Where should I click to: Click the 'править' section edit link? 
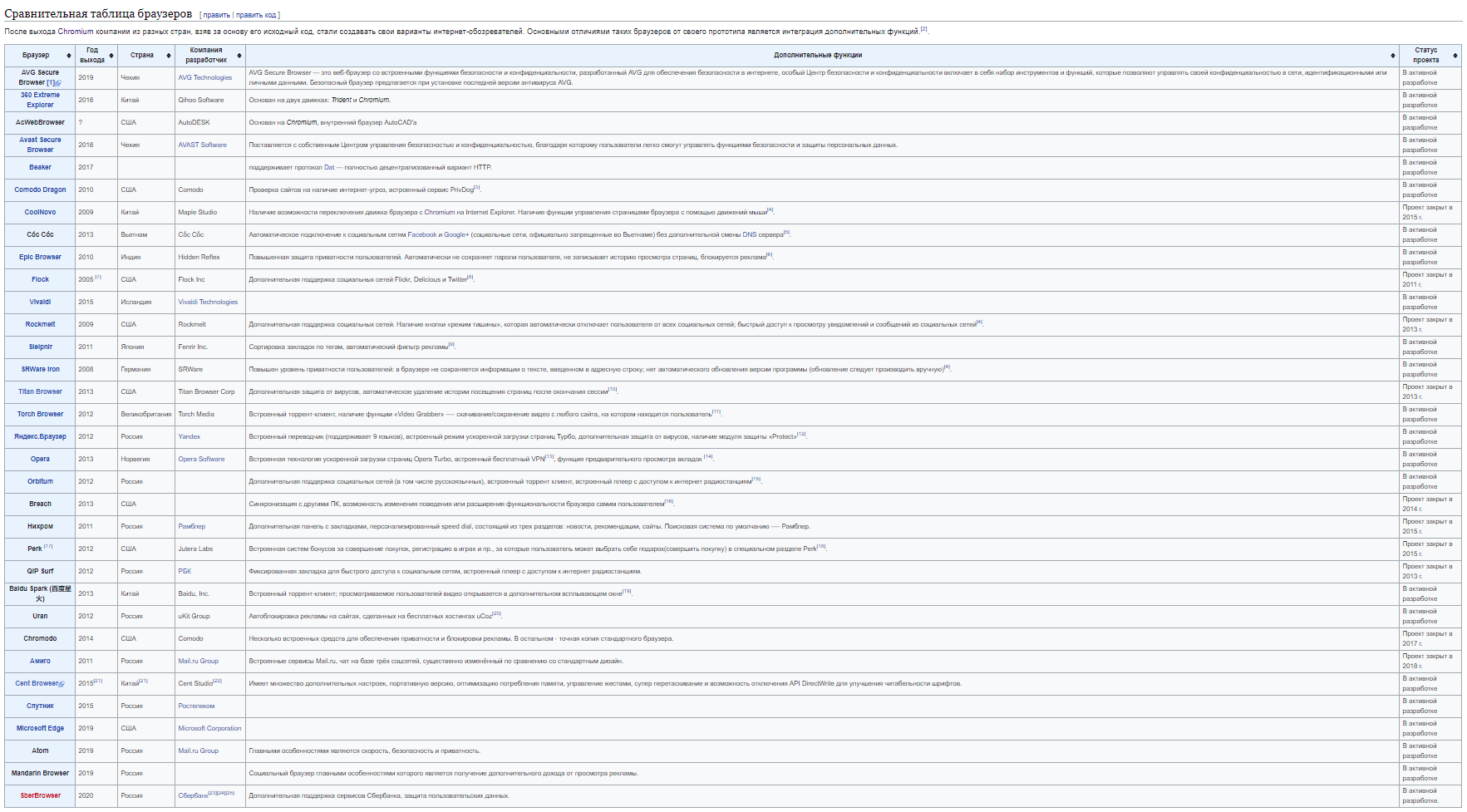coord(216,15)
